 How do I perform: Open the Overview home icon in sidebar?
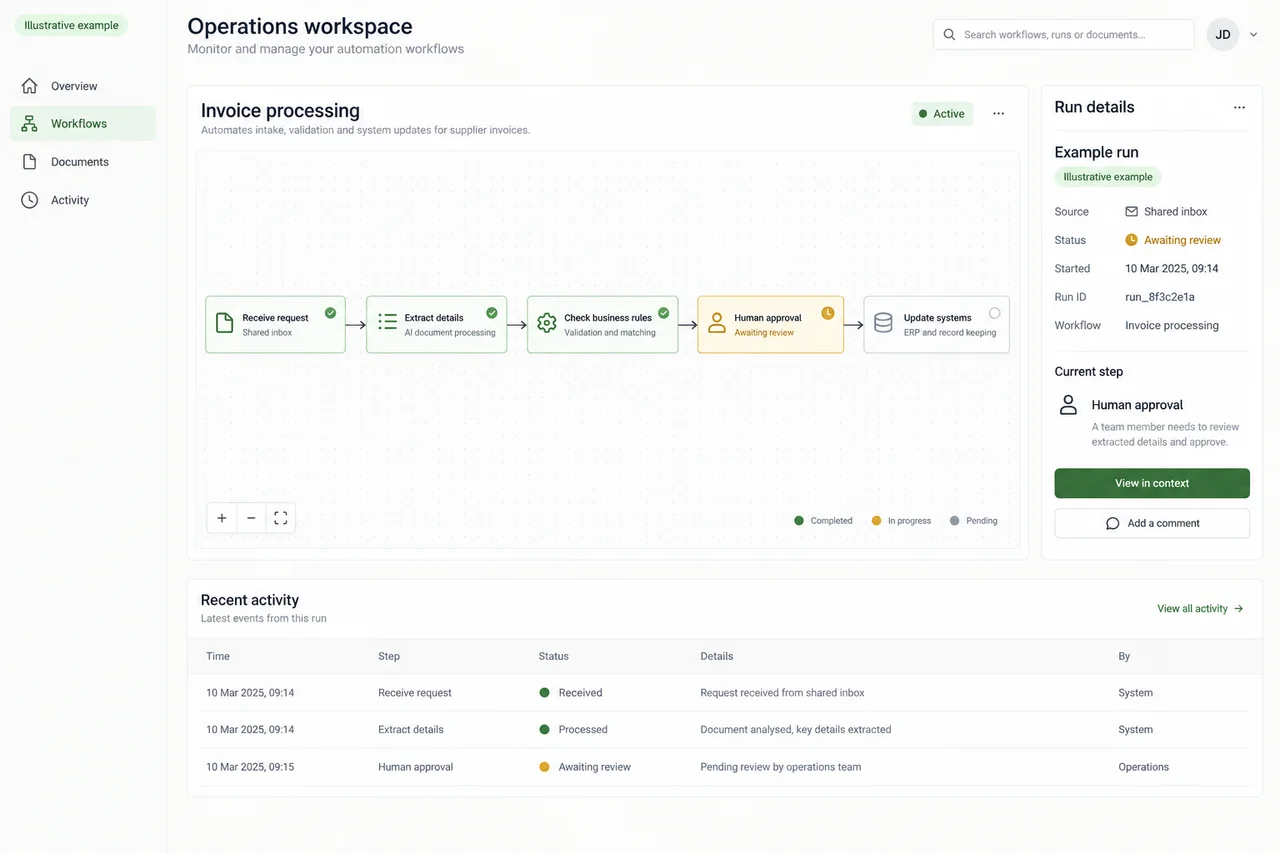30,86
